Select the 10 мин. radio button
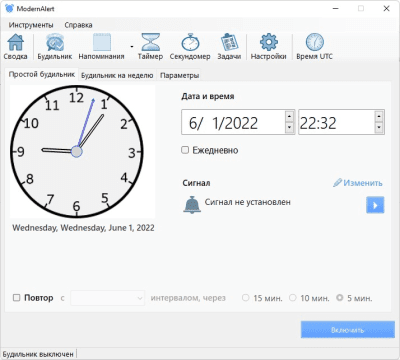The image size is (400, 360). [292, 297]
